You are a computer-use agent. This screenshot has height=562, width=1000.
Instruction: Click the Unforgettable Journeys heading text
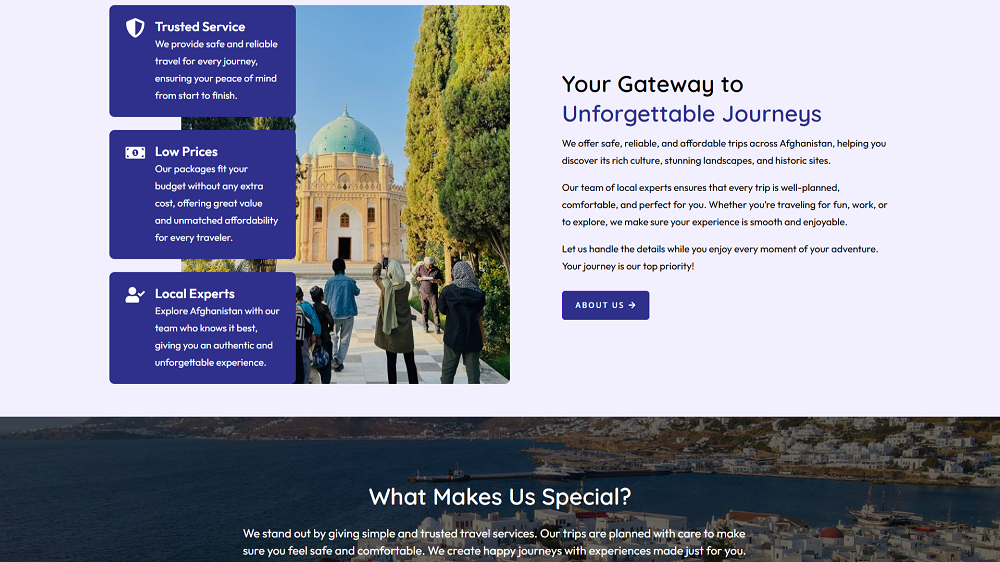click(691, 114)
